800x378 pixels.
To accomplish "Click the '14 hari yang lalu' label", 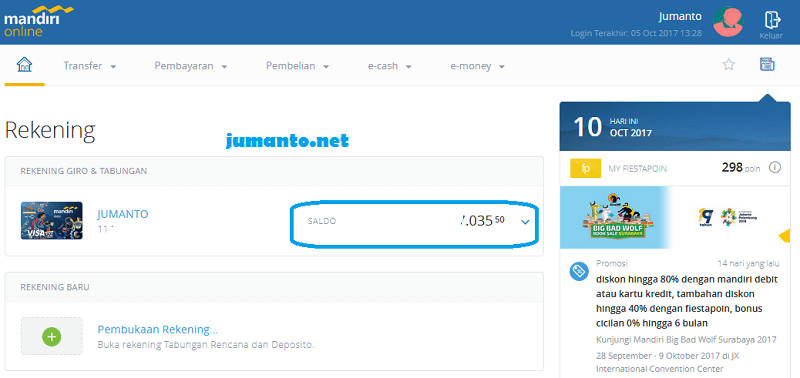I will click(748, 264).
